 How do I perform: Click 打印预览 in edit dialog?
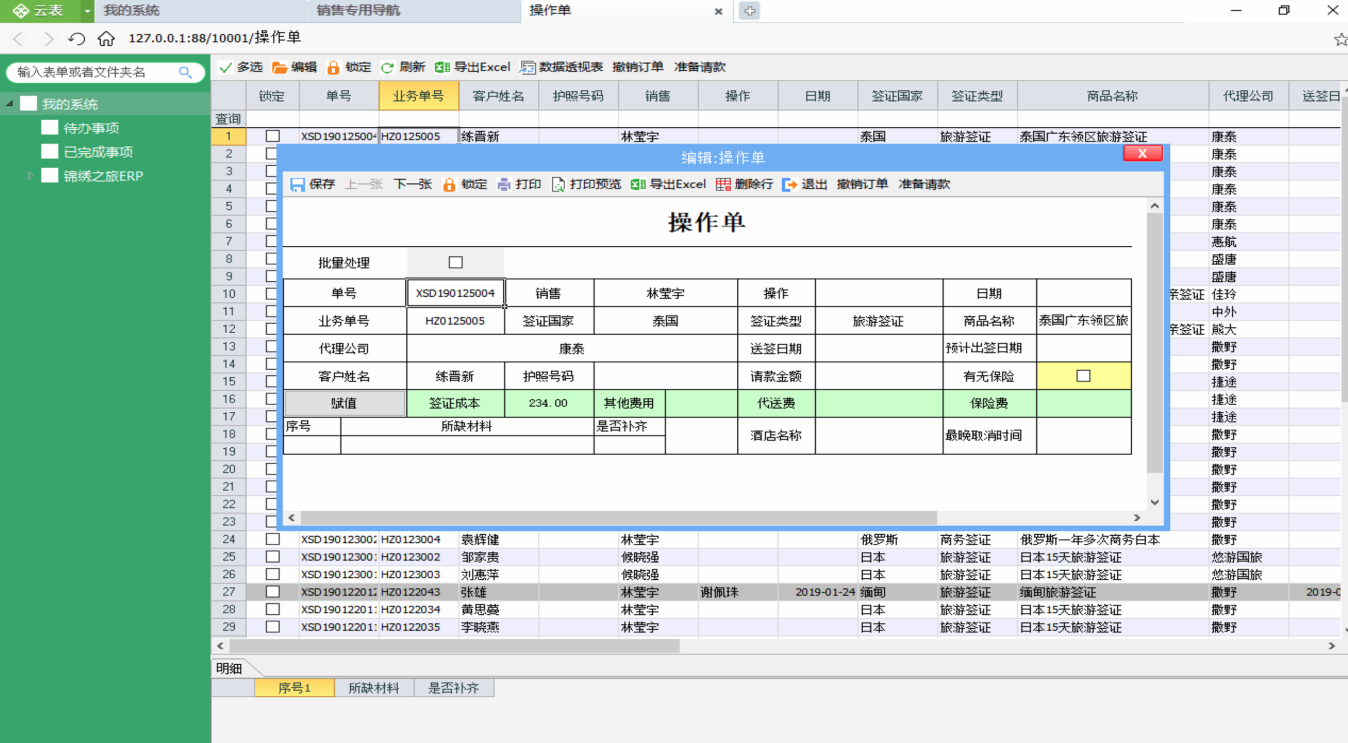click(x=586, y=184)
